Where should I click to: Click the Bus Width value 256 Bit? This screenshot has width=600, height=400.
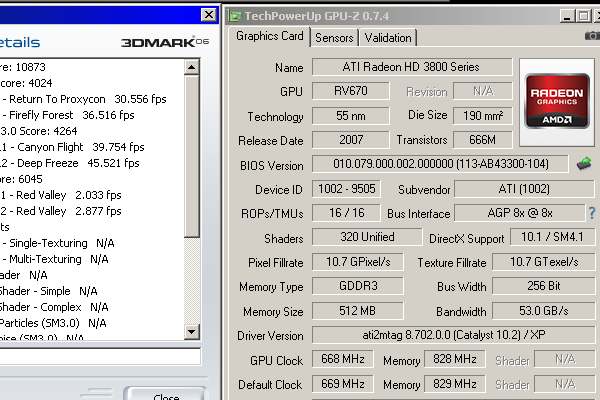[544, 286]
